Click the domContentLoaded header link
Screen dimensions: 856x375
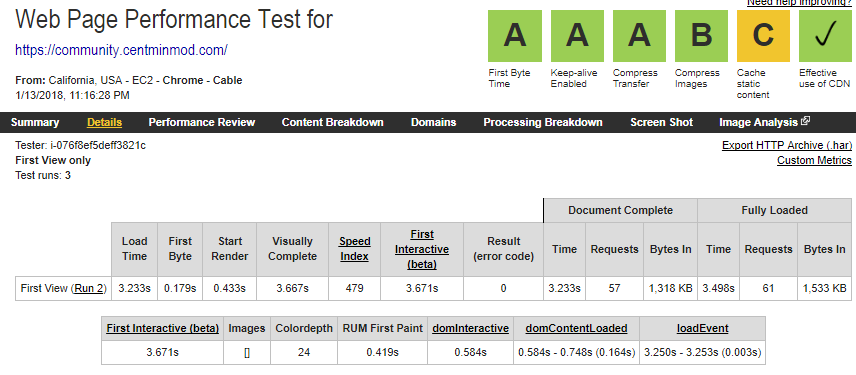(576, 329)
